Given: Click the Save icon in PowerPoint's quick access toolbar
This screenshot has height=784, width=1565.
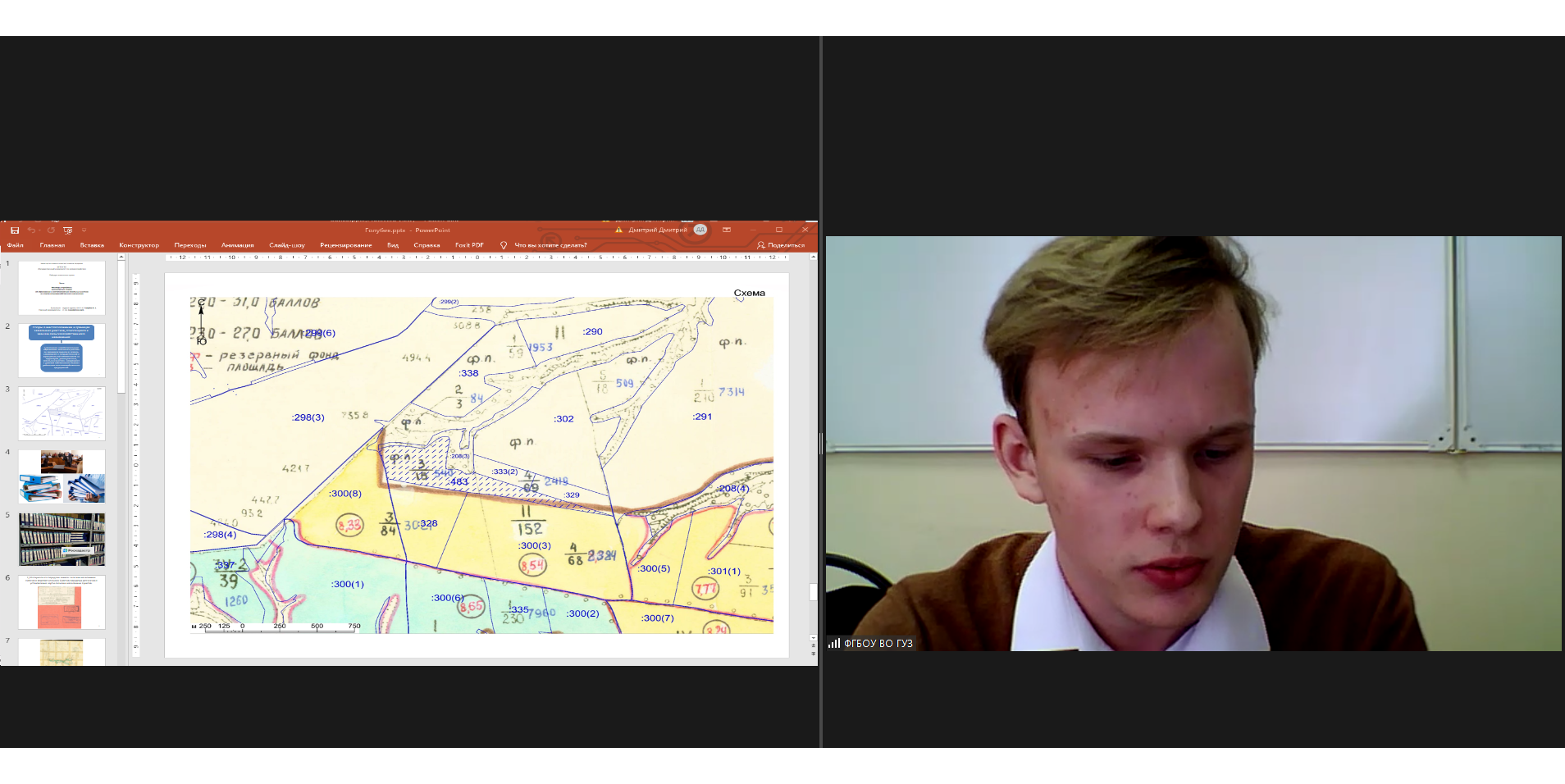Looking at the screenshot, I should (15, 230).
